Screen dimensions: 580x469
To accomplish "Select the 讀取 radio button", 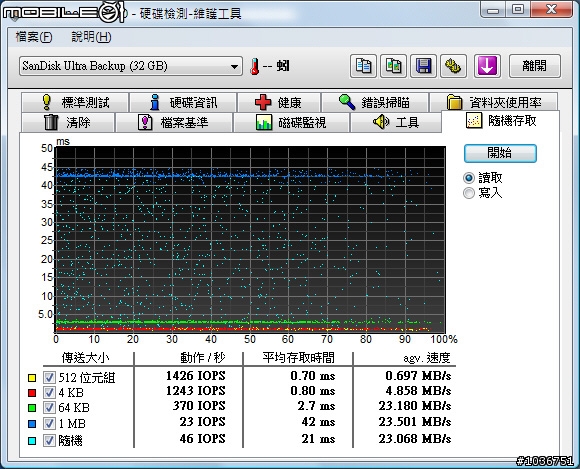I will (x=469, y=178).
